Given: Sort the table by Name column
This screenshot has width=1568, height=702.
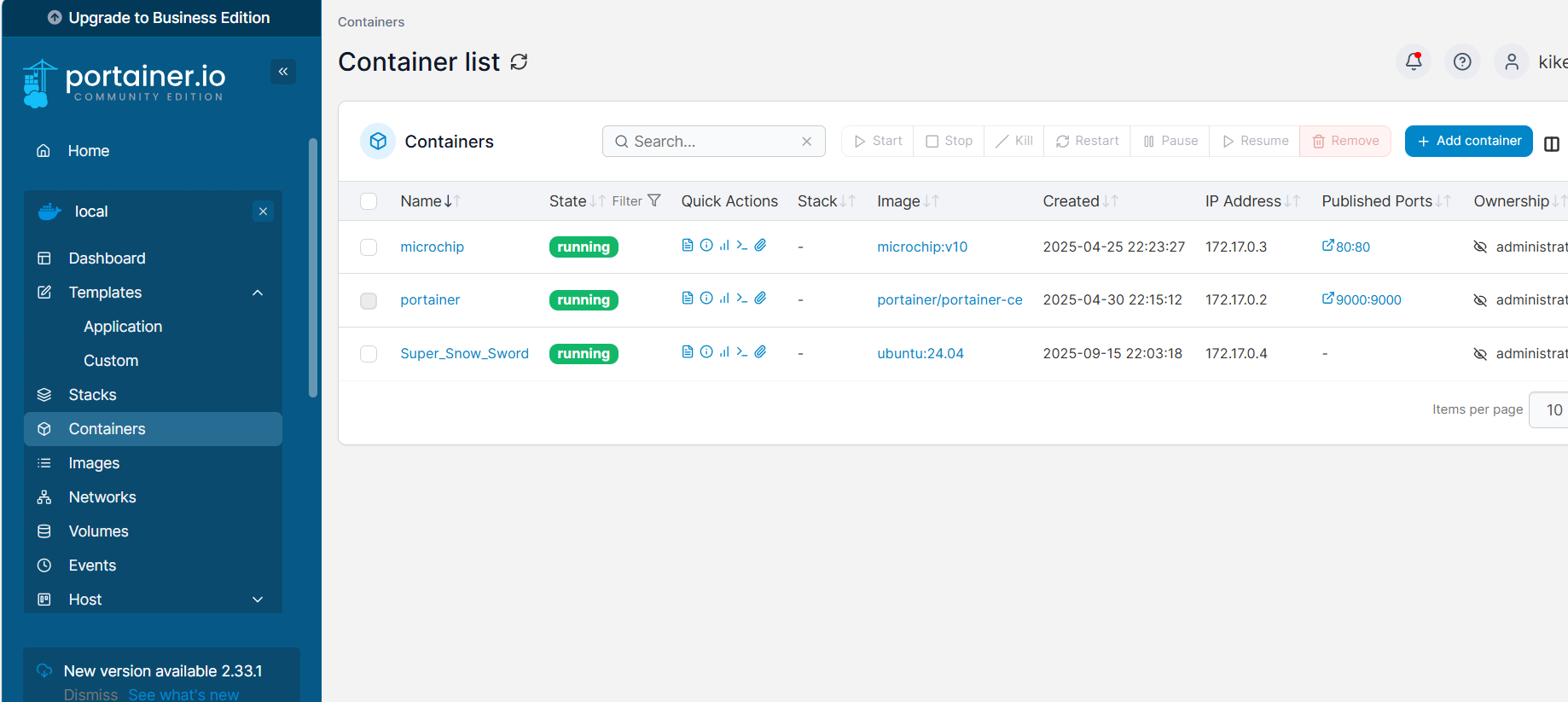Looking at the screenshot, I should tap(430, 201).
